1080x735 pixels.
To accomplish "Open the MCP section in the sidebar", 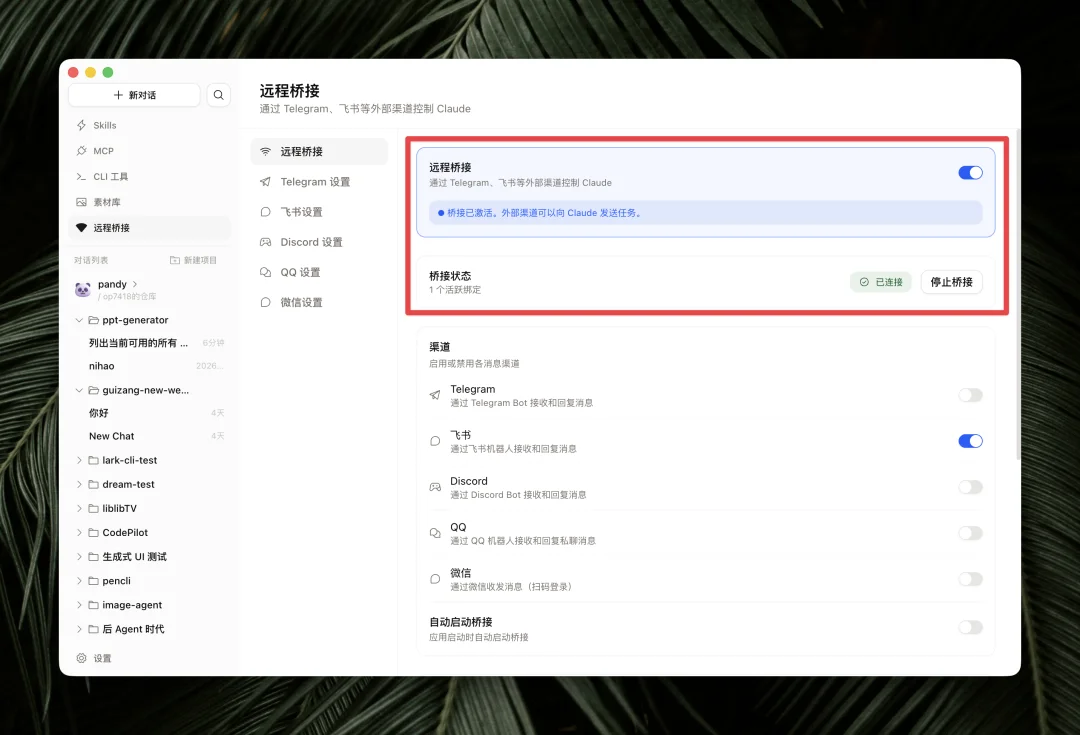I will point(80,151).
